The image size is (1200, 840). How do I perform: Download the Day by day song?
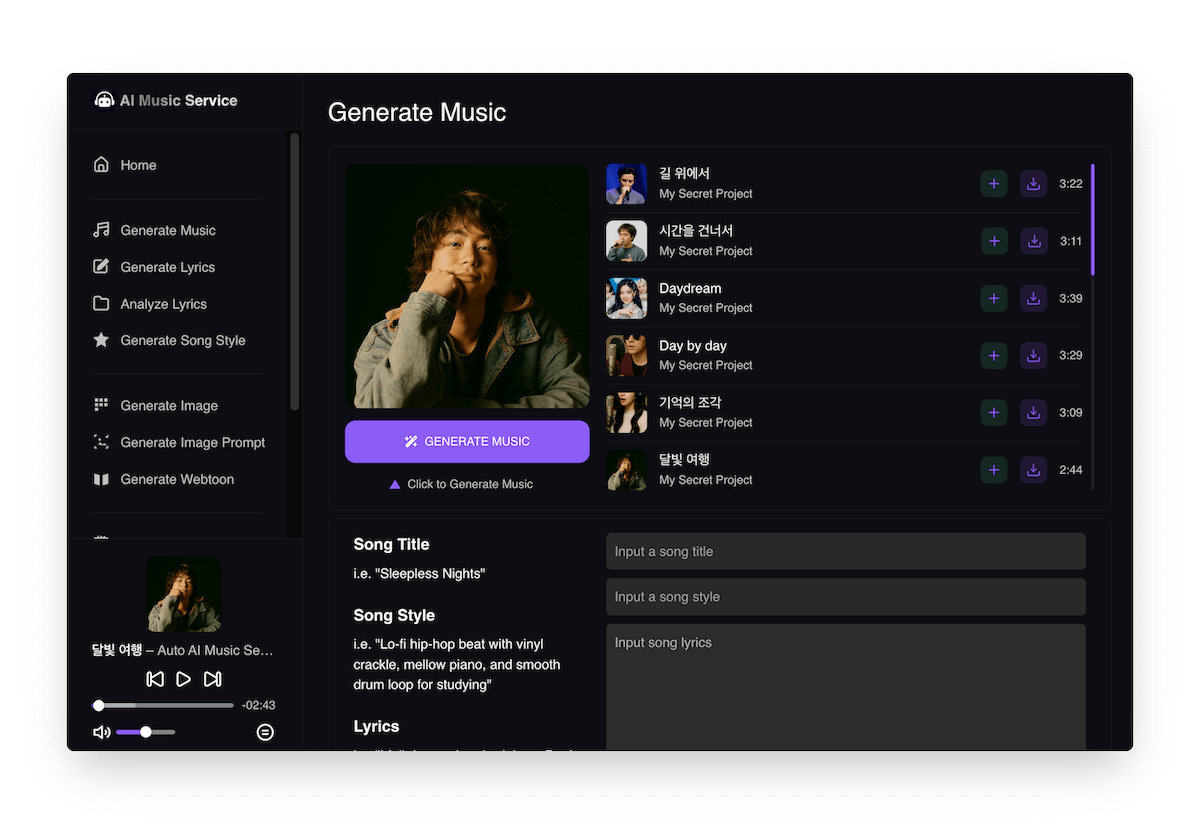tap(1033, 355)
